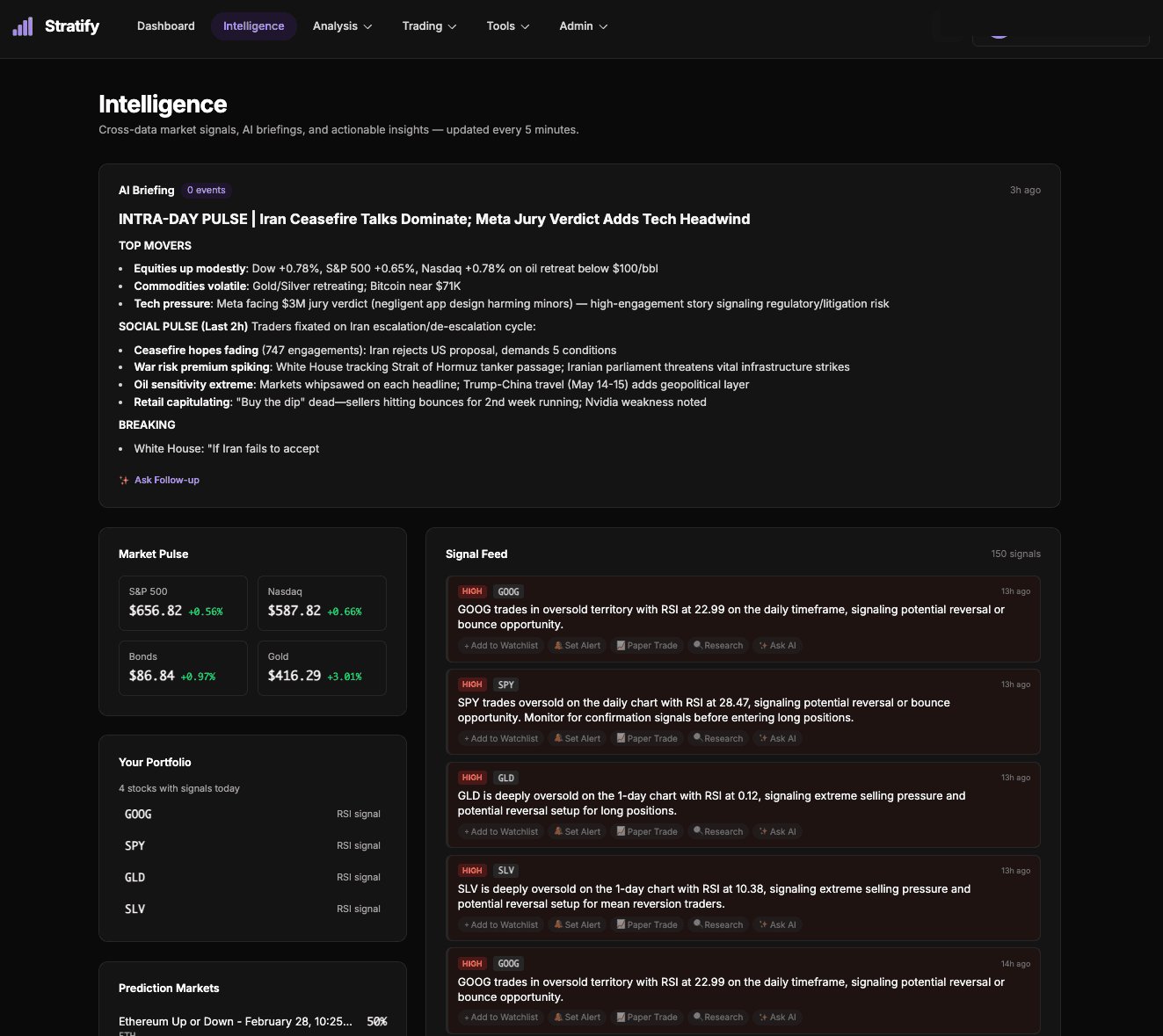Click the Research icon on SPY signal

pyautogui.click(x=696, y=738)
